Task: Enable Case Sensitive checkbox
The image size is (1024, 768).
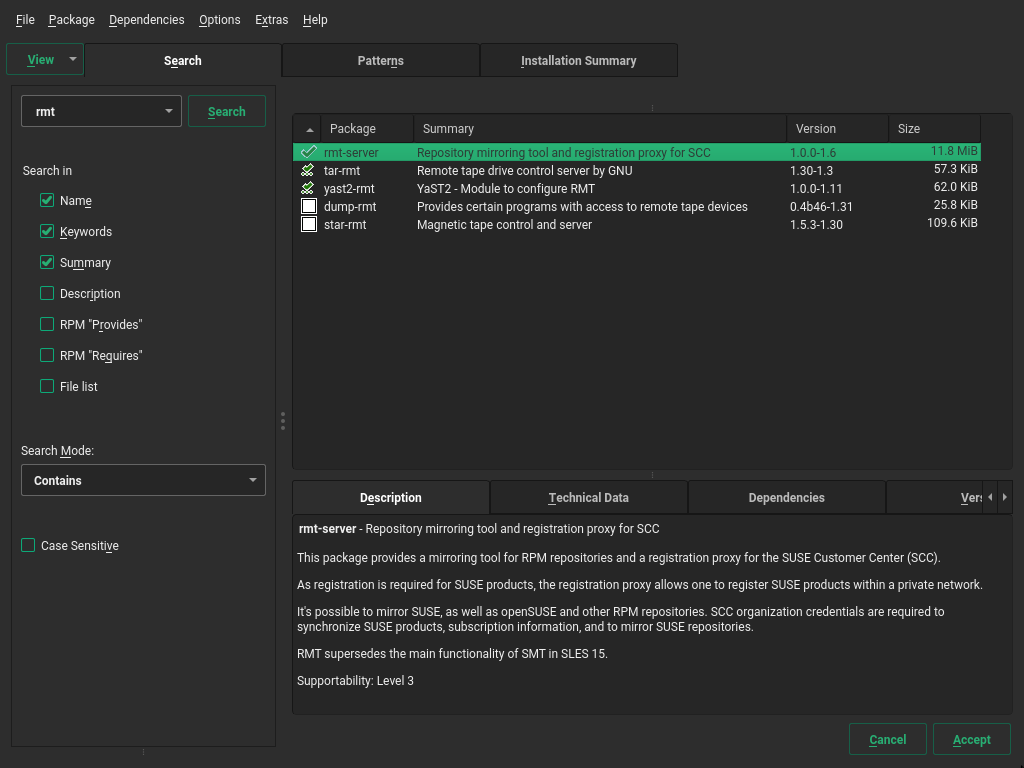Action: (x=28, y=546)
